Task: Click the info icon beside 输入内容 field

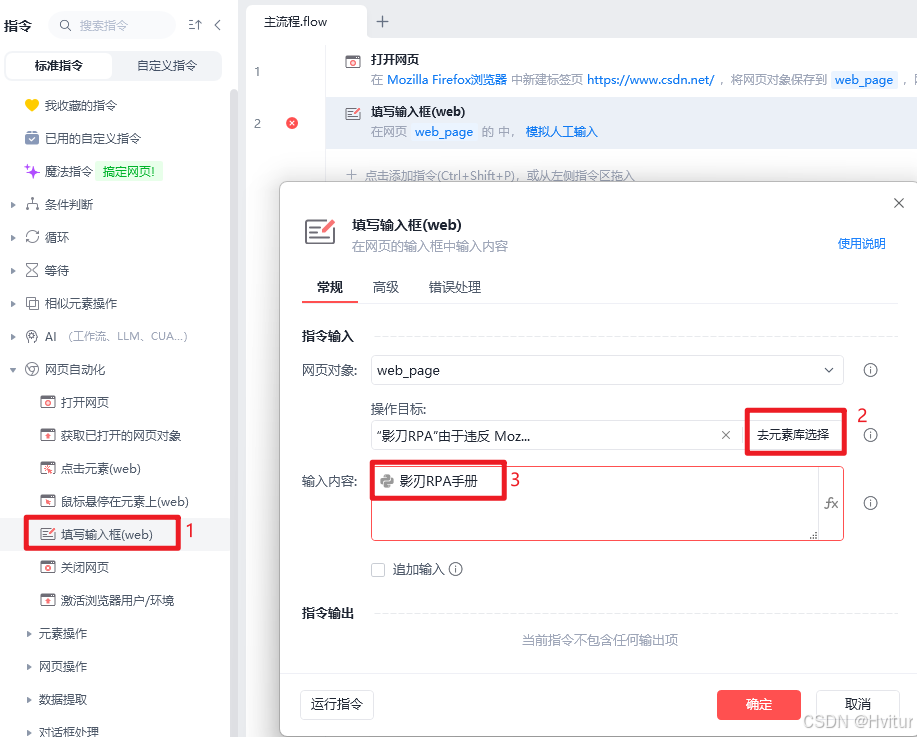Action: point(870,503)
